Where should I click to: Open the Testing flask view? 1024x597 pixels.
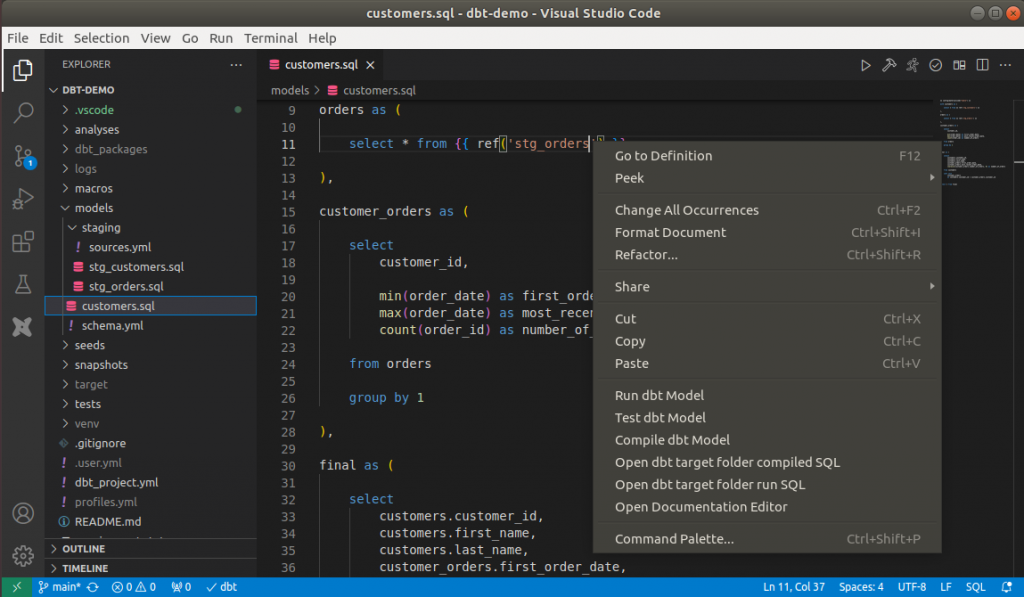click(22, 284)
